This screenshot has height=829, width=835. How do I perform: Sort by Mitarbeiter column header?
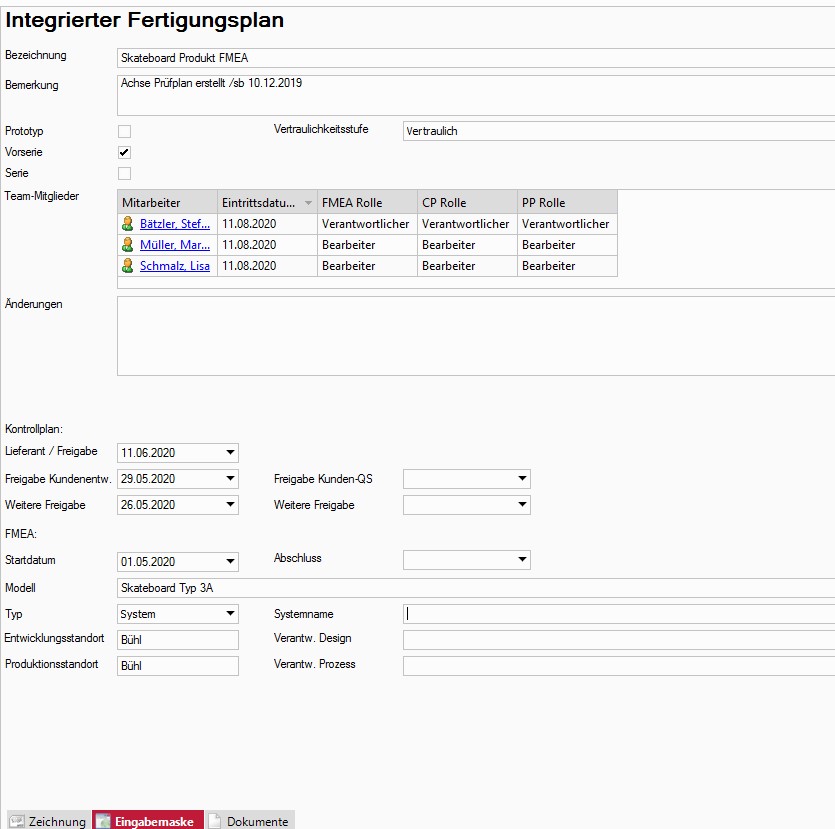[x=167, y=202]
